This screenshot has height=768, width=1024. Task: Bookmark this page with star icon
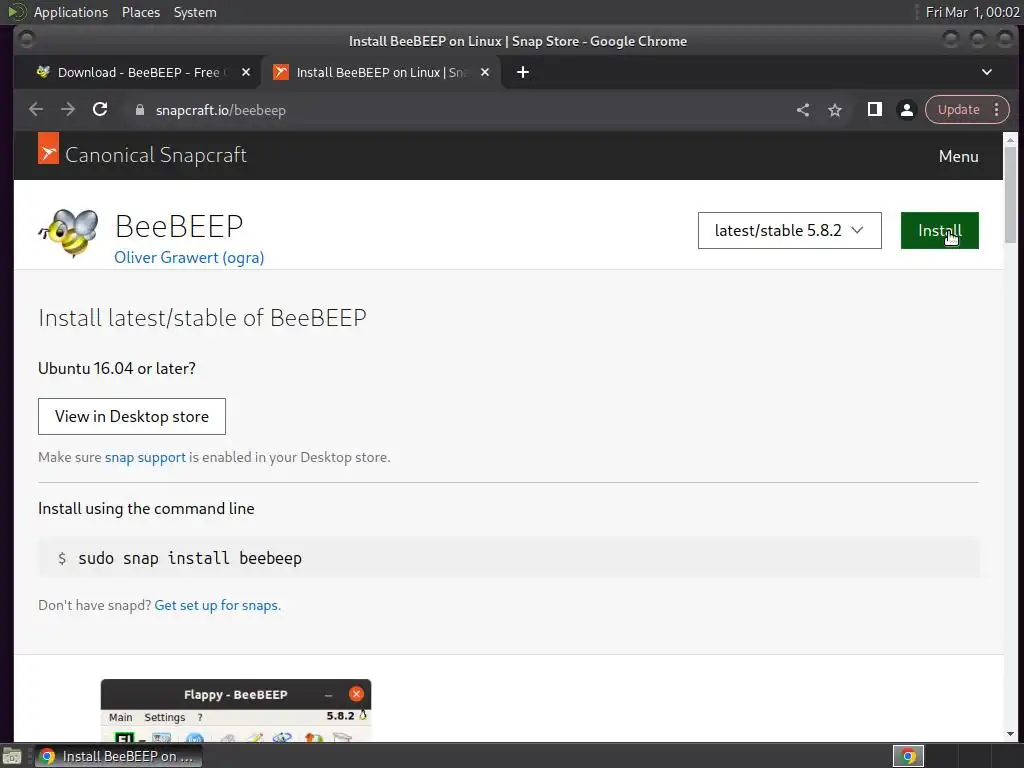pos(835,110)
